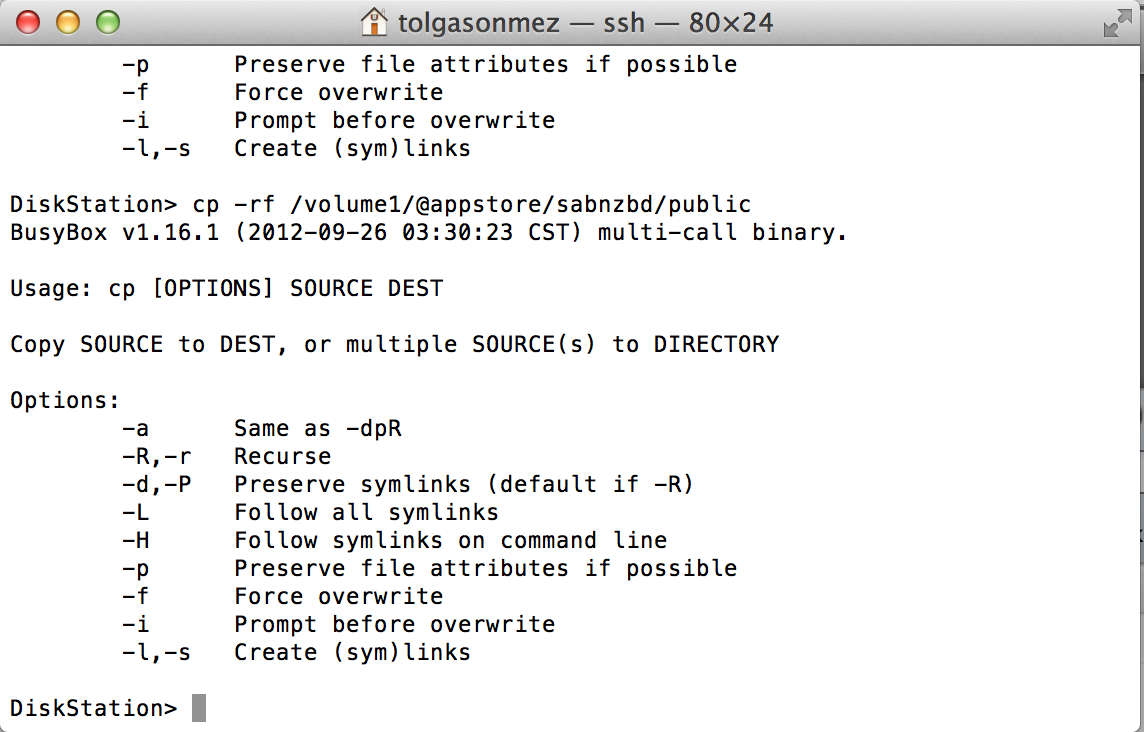Click the terminal's right edge scrollbar area
The image size is (1144, 732).
pyautogui.click(x=1139, y=388)
